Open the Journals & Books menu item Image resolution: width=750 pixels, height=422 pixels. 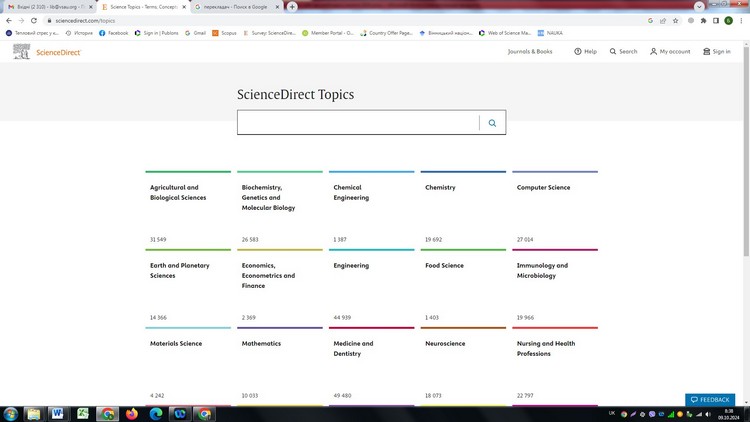click(530, 51)
